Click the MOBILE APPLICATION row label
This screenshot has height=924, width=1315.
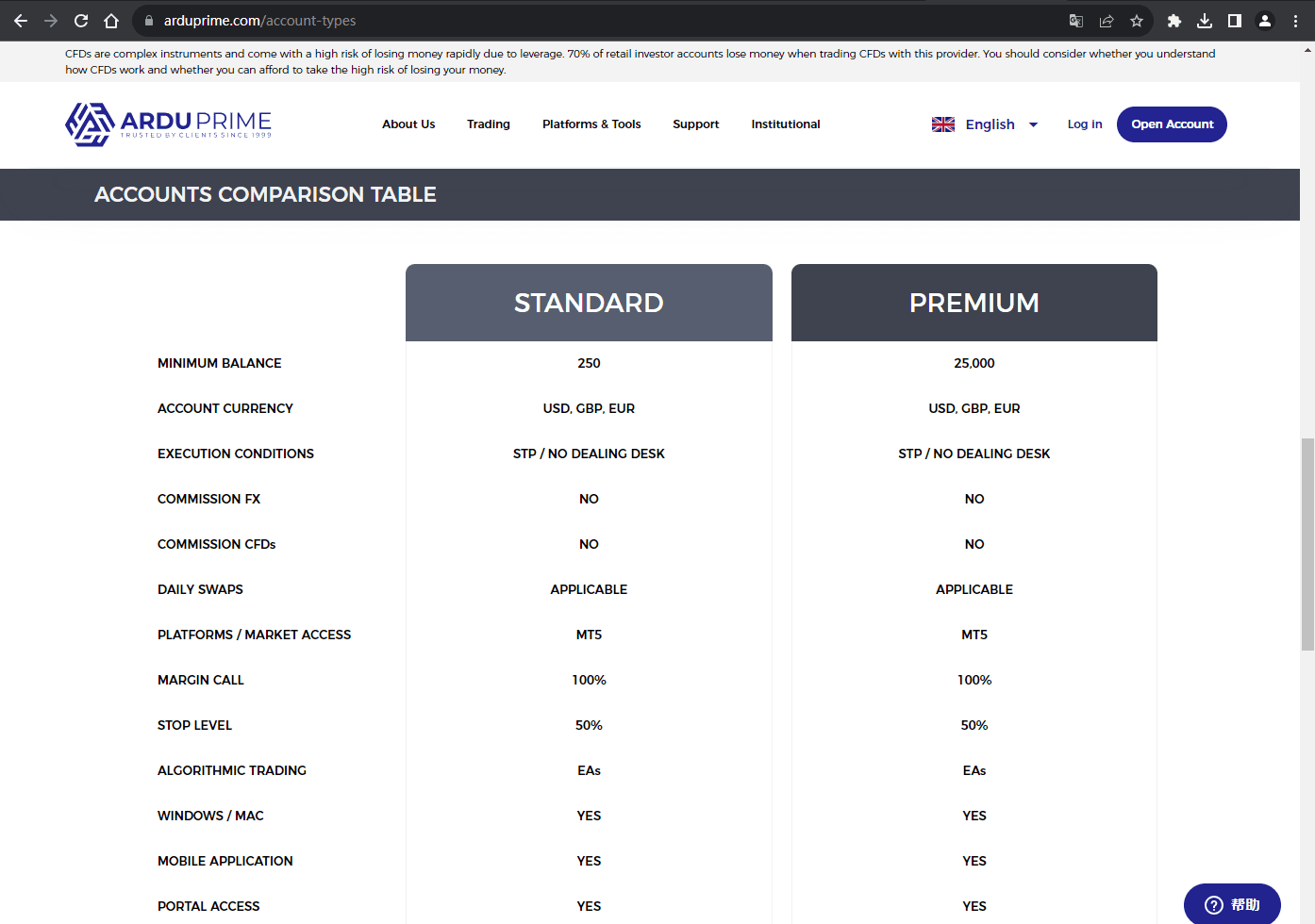coord(225,861)
